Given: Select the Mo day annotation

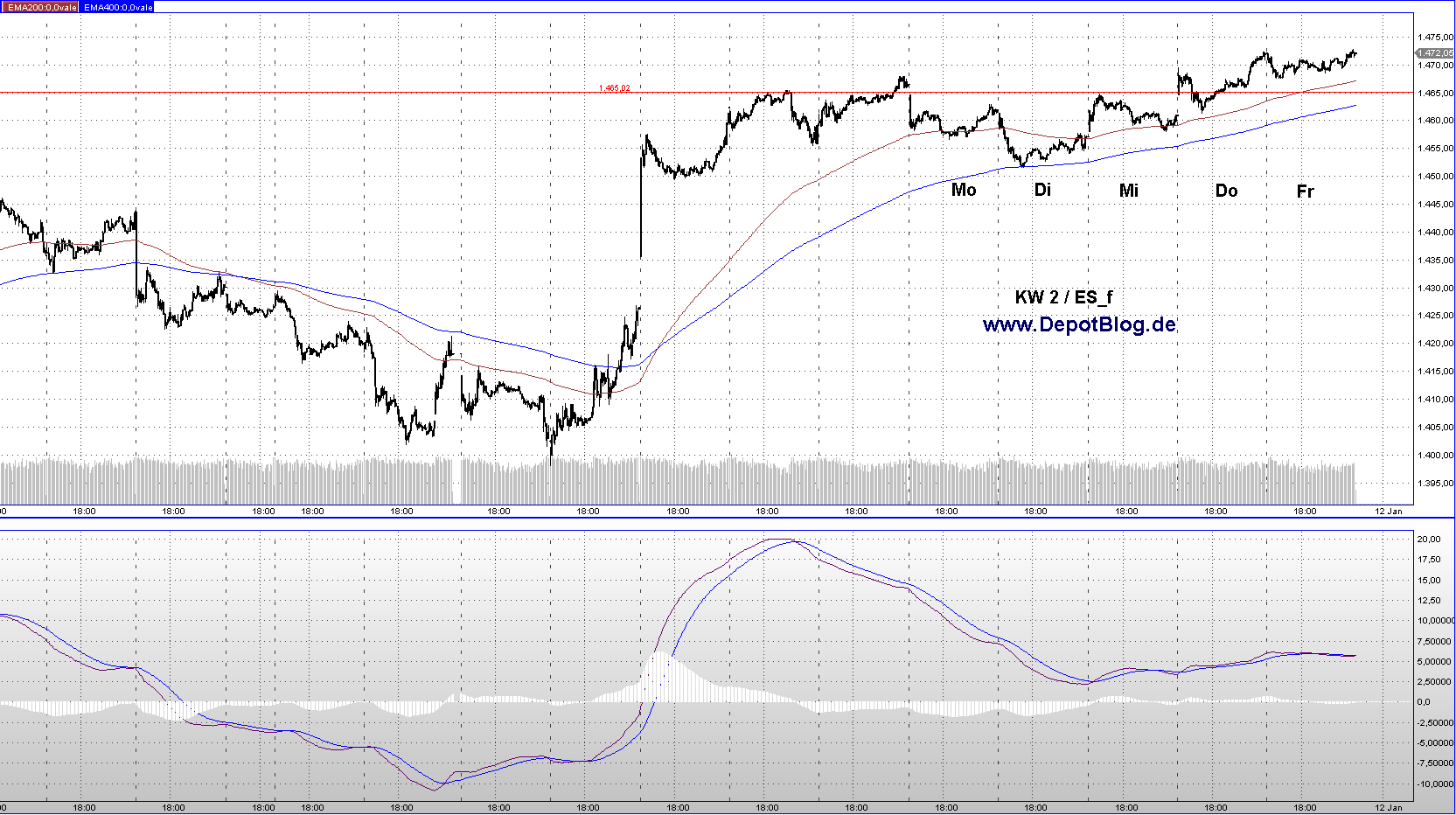Looking at the screenshot, I should [964, 190].
